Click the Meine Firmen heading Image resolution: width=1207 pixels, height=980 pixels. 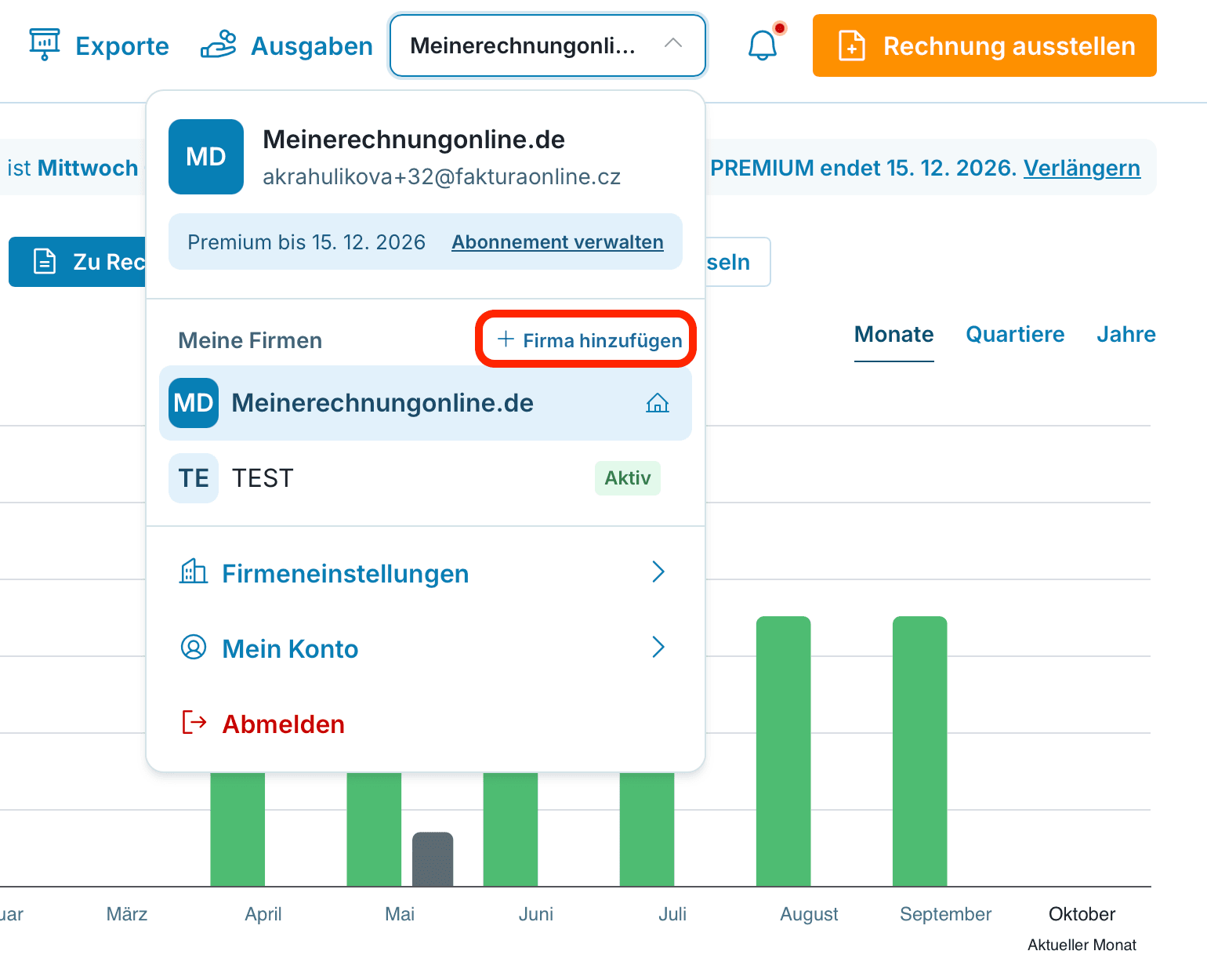[x=250, y=340]
